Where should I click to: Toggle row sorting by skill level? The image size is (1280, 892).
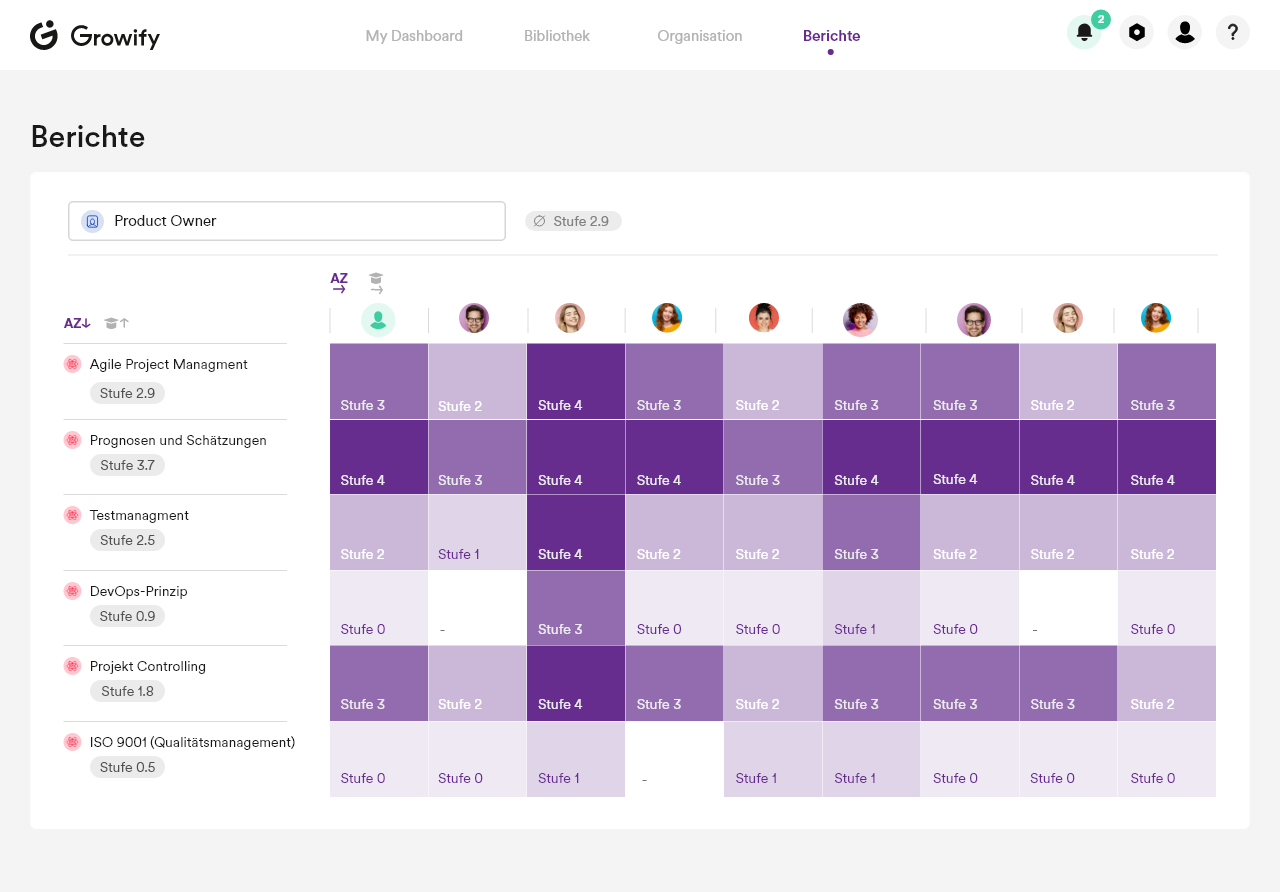pos(117,323)
